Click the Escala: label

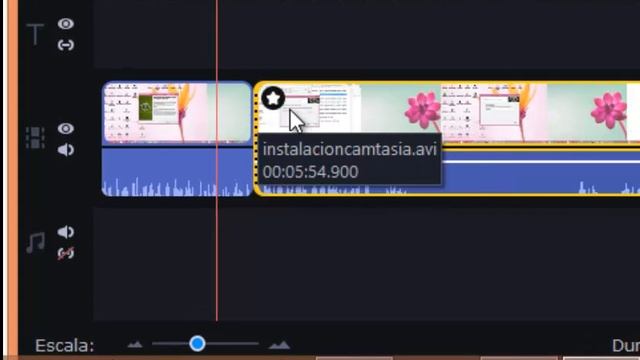pyautogui.click(x=64, y=346)
